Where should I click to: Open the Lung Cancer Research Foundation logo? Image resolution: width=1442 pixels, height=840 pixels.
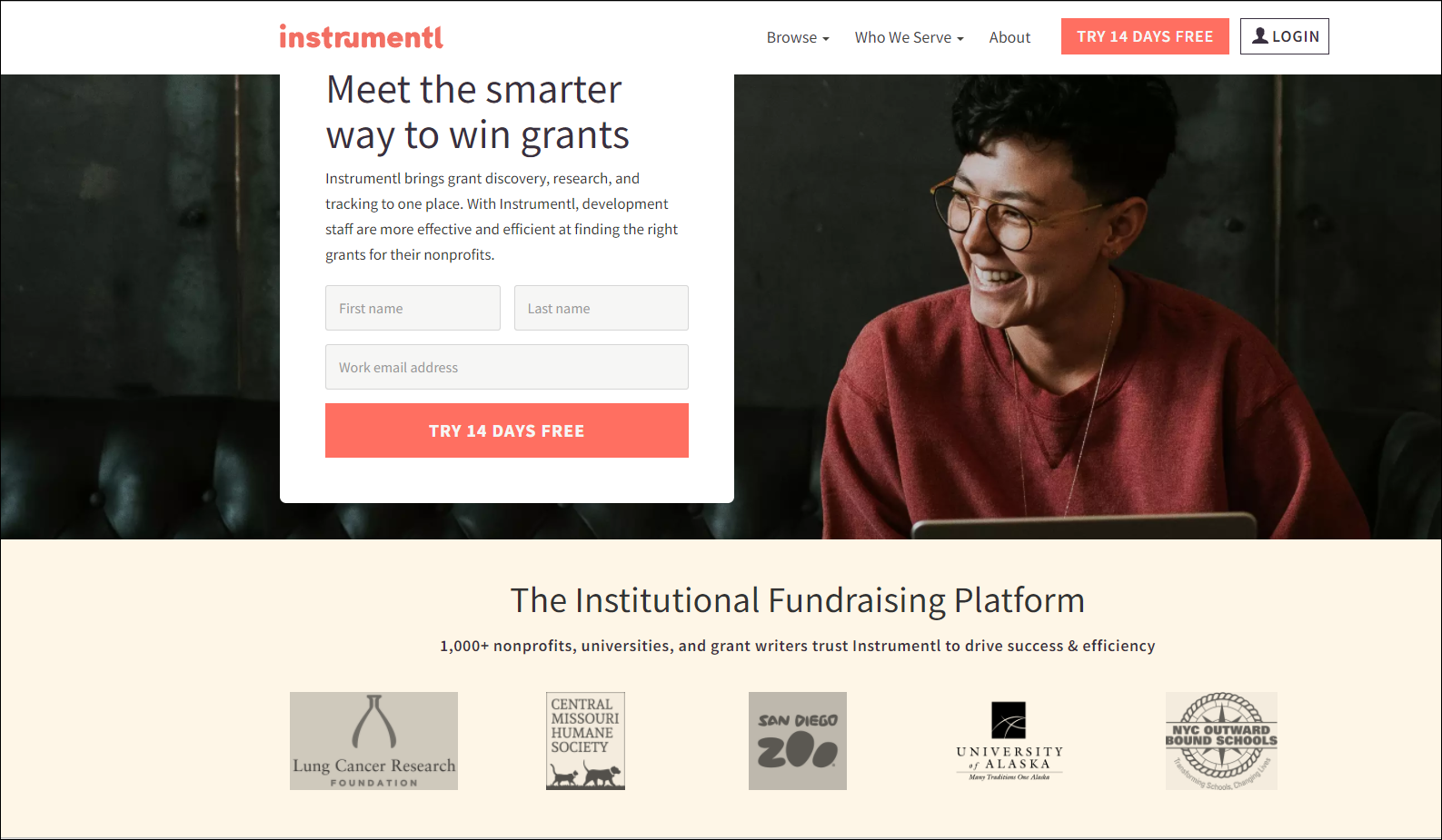(x=373, y=741)
